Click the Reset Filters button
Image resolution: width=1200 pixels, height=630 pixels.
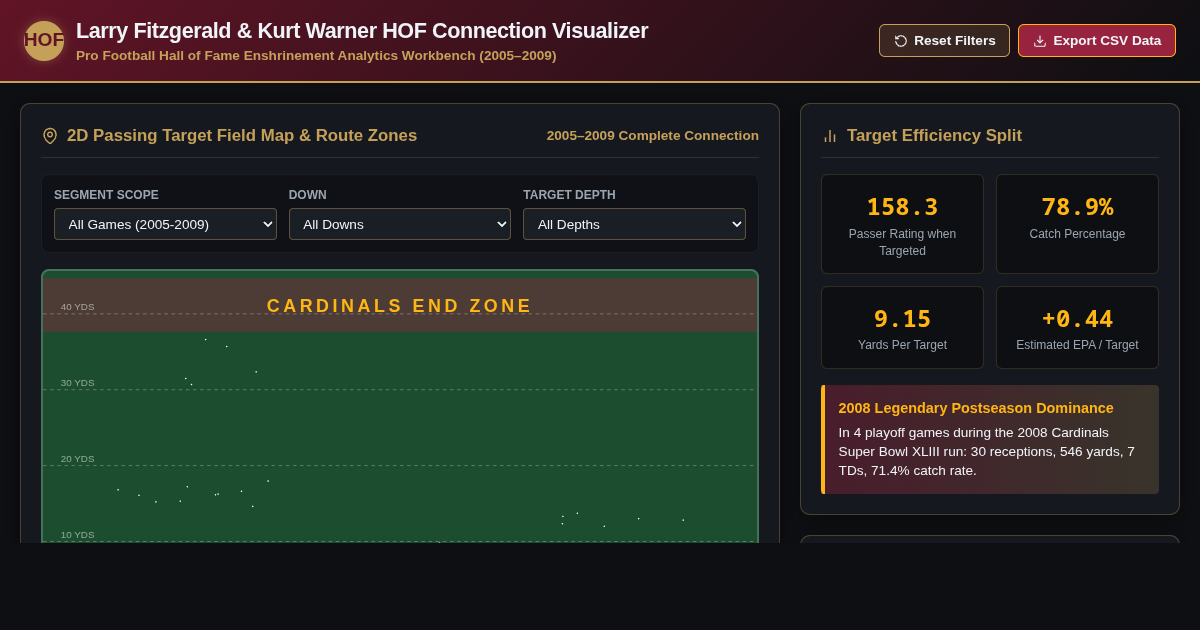tap(944, 41)
